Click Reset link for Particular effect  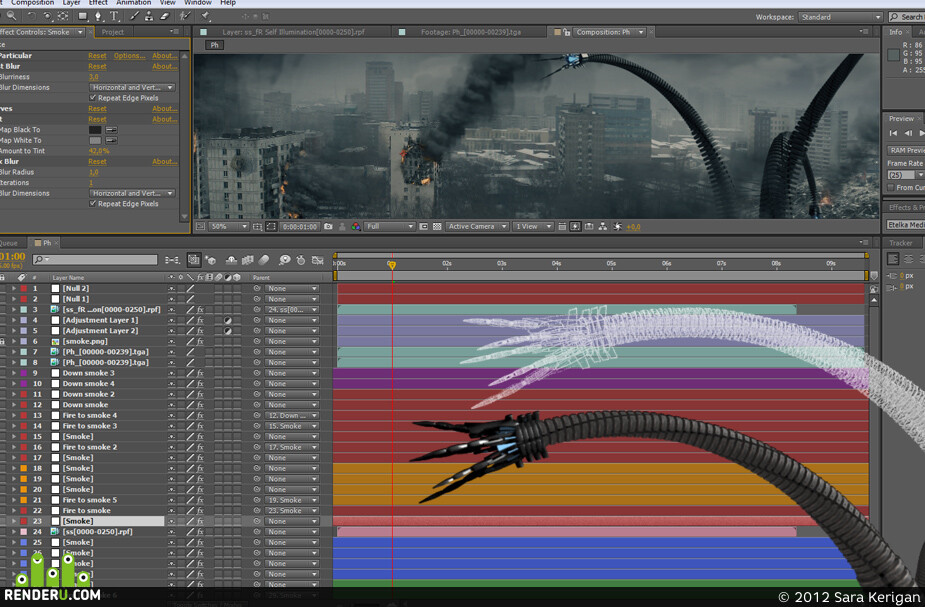(x=97, y=55)
